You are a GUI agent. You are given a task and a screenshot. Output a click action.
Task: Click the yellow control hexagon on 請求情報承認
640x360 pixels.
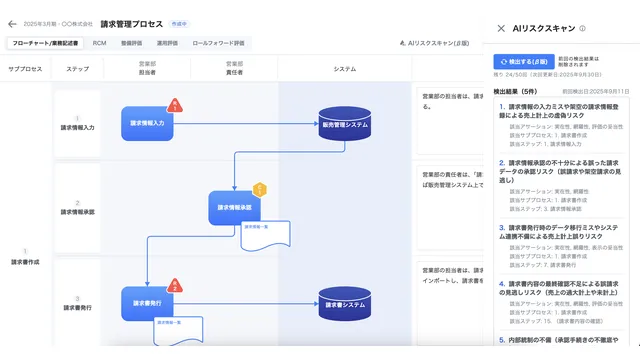click(x=260, y=189)
